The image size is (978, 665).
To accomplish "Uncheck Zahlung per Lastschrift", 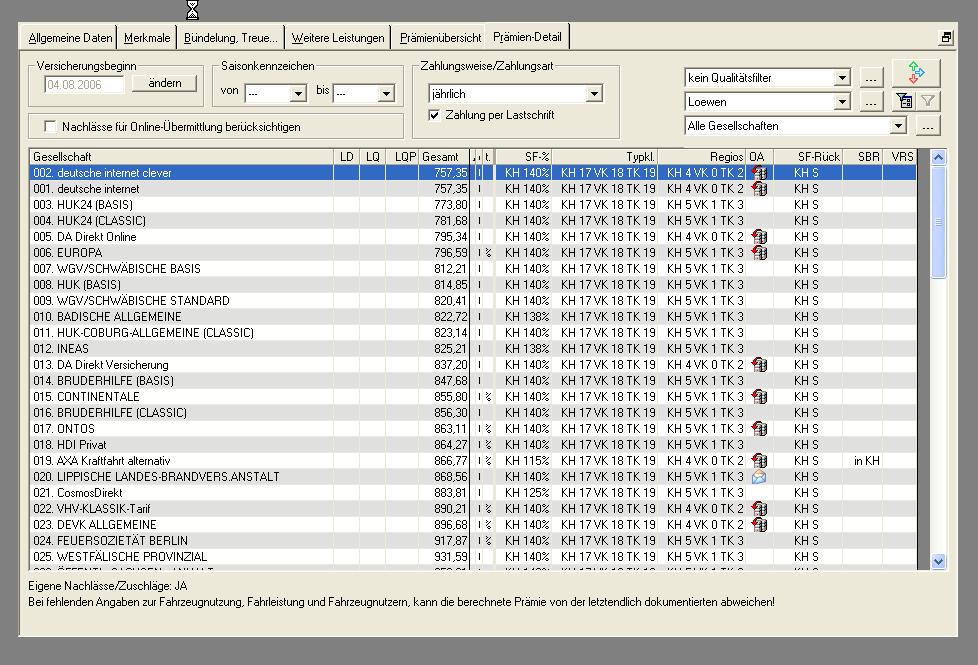I will click(434, 115).
